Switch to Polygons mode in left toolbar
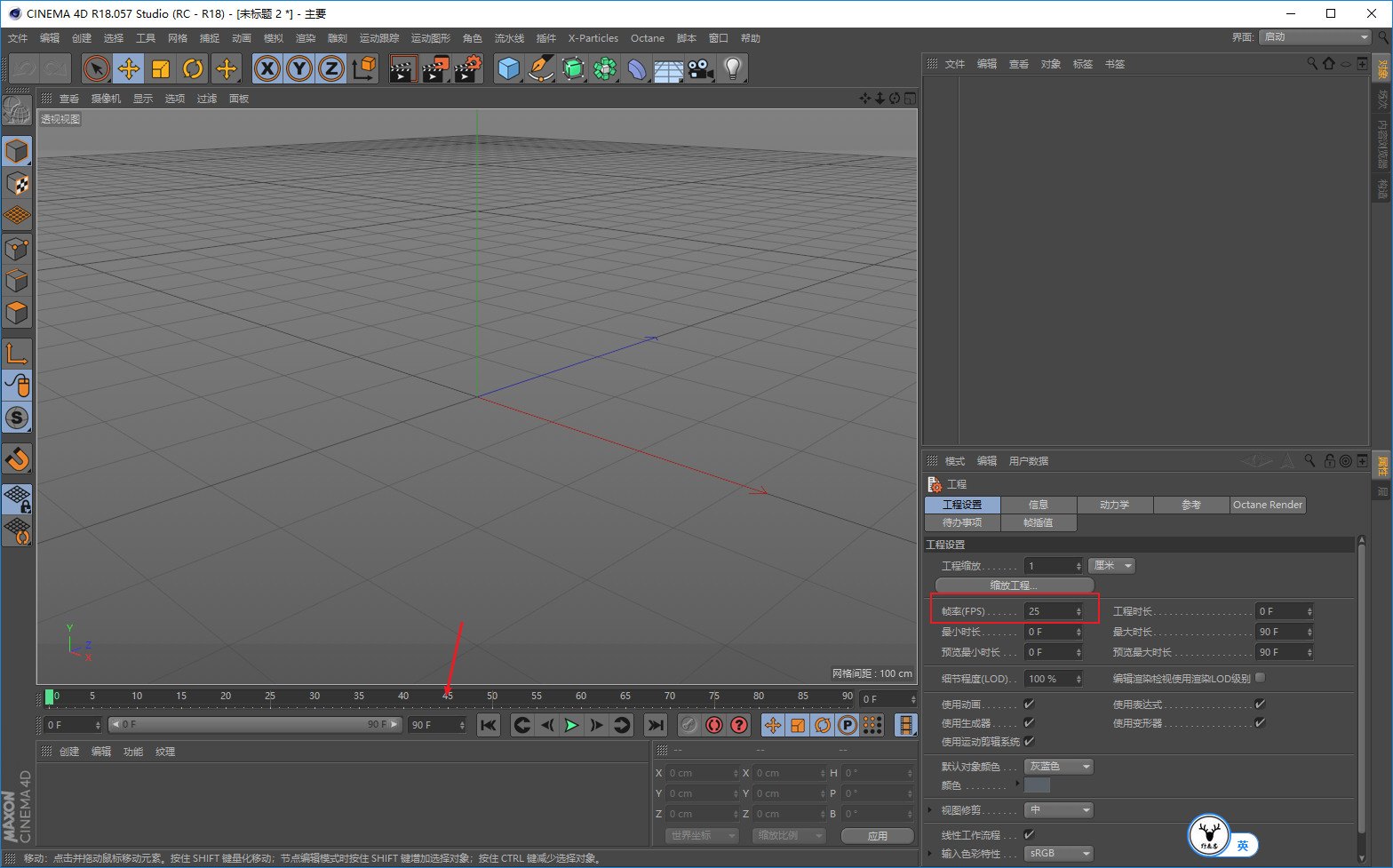The image size is (1393, 868). click(x=17, y=314)
